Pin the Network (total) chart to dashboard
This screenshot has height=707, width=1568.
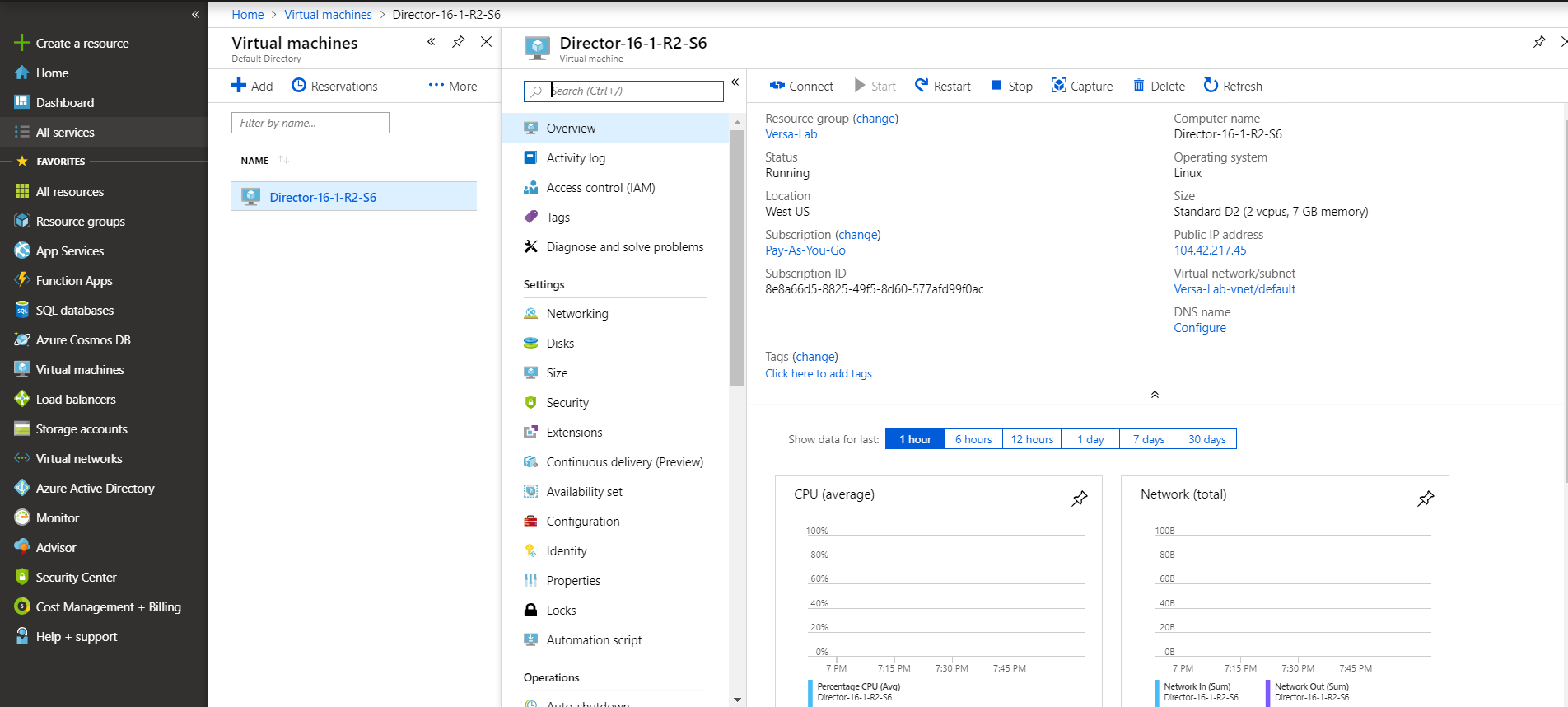point(1426,499)
